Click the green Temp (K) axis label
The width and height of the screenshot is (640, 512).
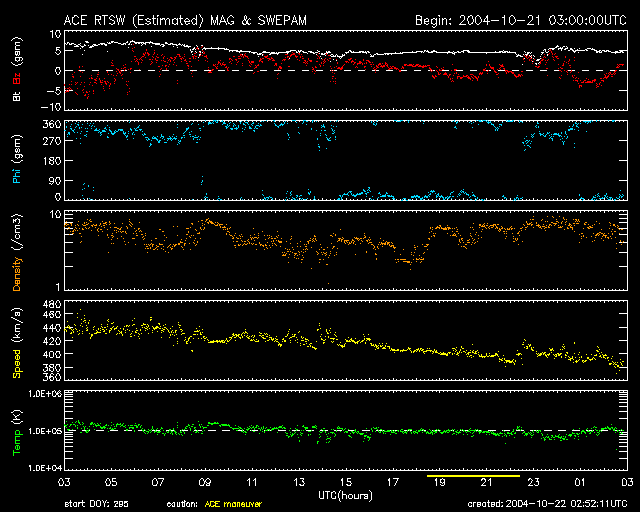pyautogui.click(x=18, y=429)
